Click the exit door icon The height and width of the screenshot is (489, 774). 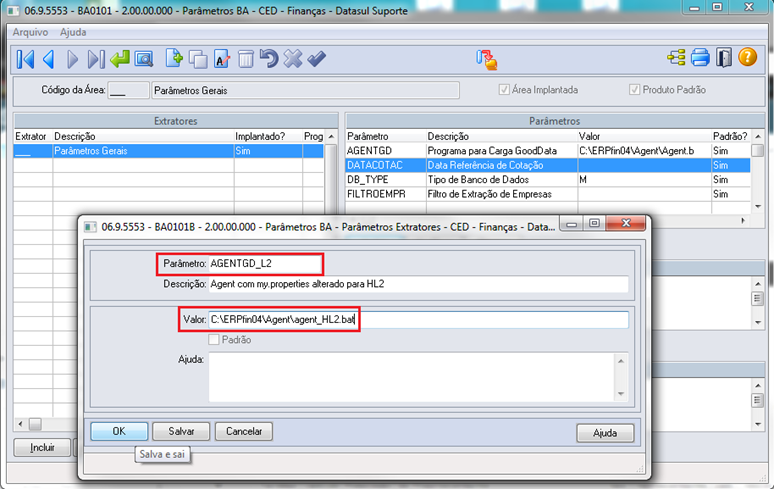(x=724, y=58)
